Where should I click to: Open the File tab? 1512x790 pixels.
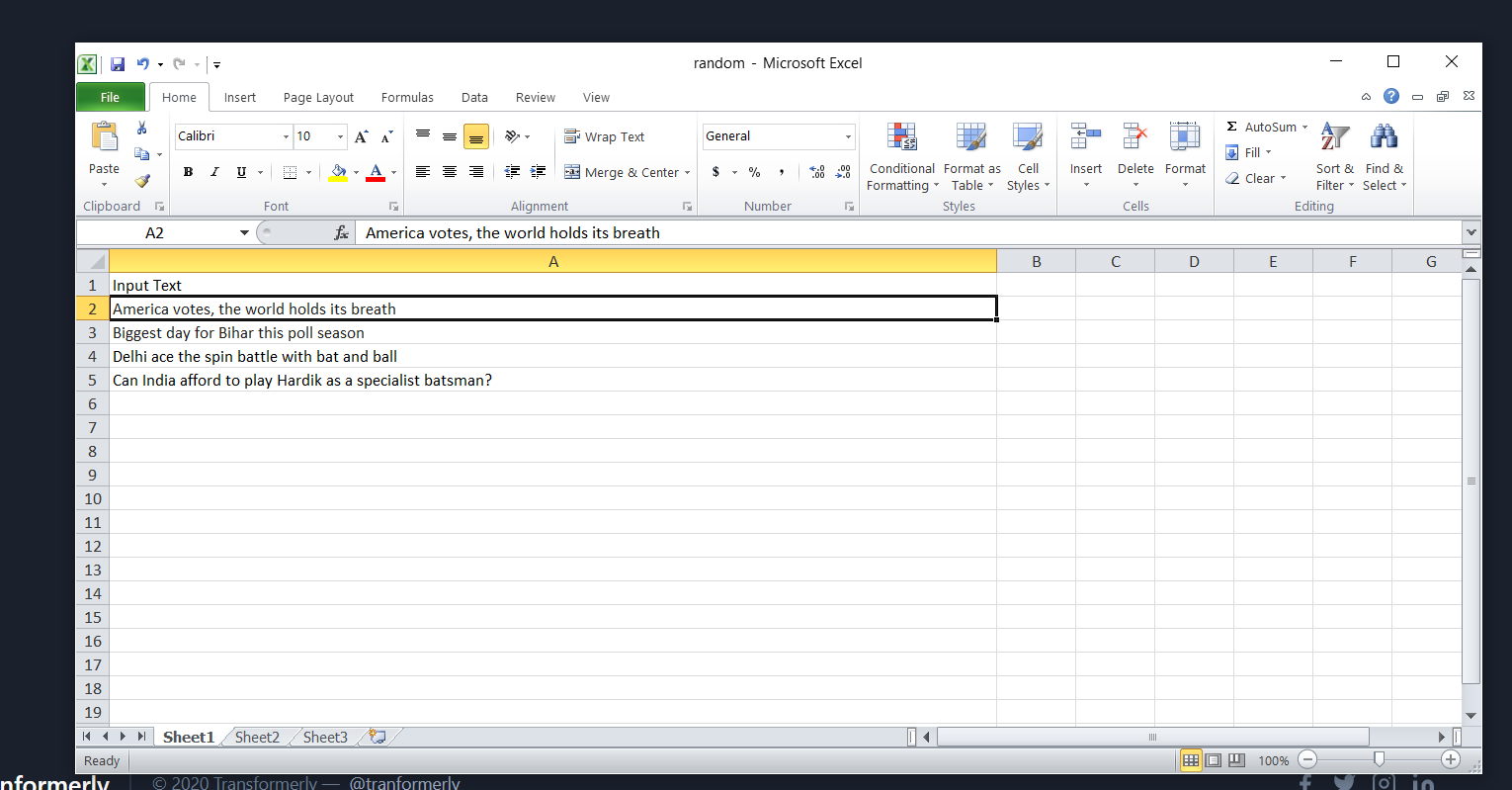[111, 97]
